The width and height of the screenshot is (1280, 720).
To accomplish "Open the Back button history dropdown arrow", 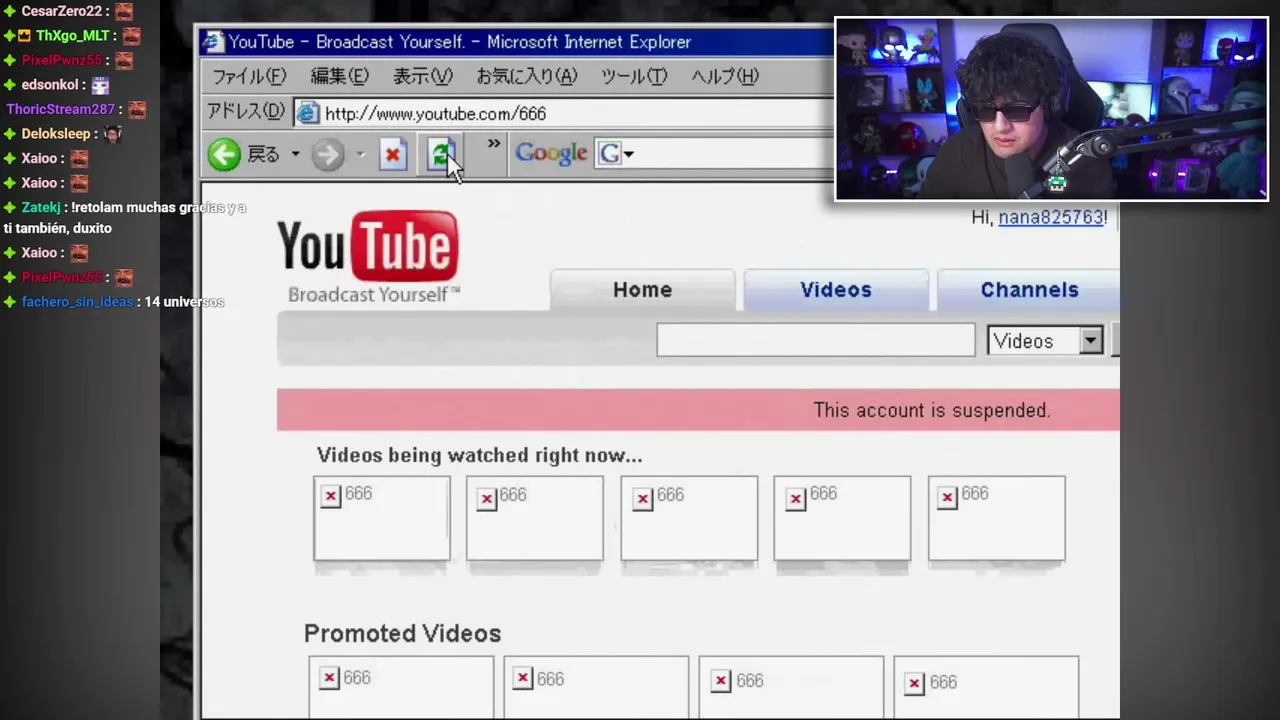I will click(x=295, y=154).
